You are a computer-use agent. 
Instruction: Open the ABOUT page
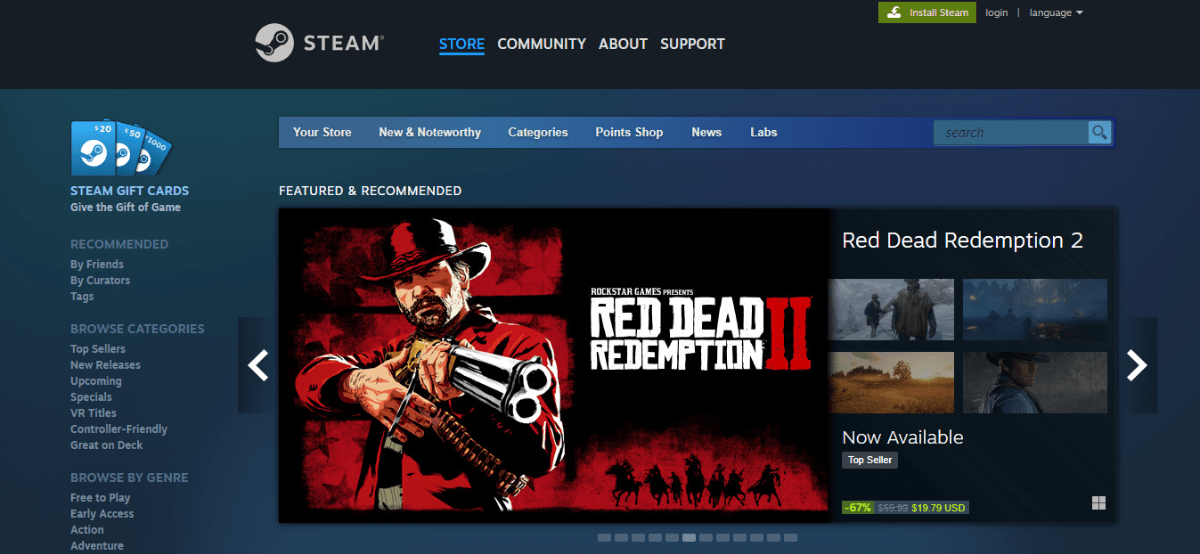pos(623,44)
